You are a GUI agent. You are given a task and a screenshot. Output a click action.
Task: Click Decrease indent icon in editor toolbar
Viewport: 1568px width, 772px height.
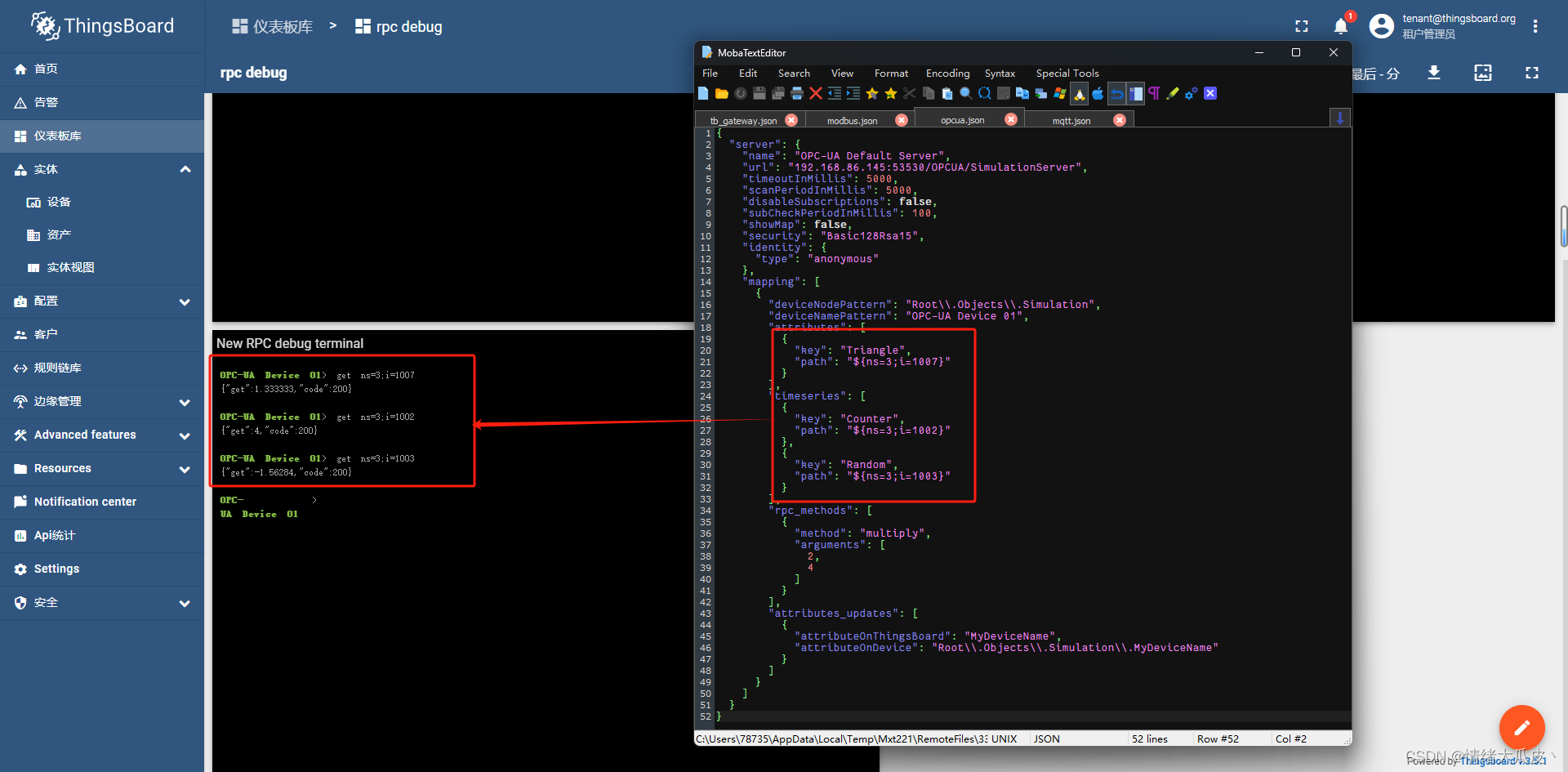pos(835,93)
